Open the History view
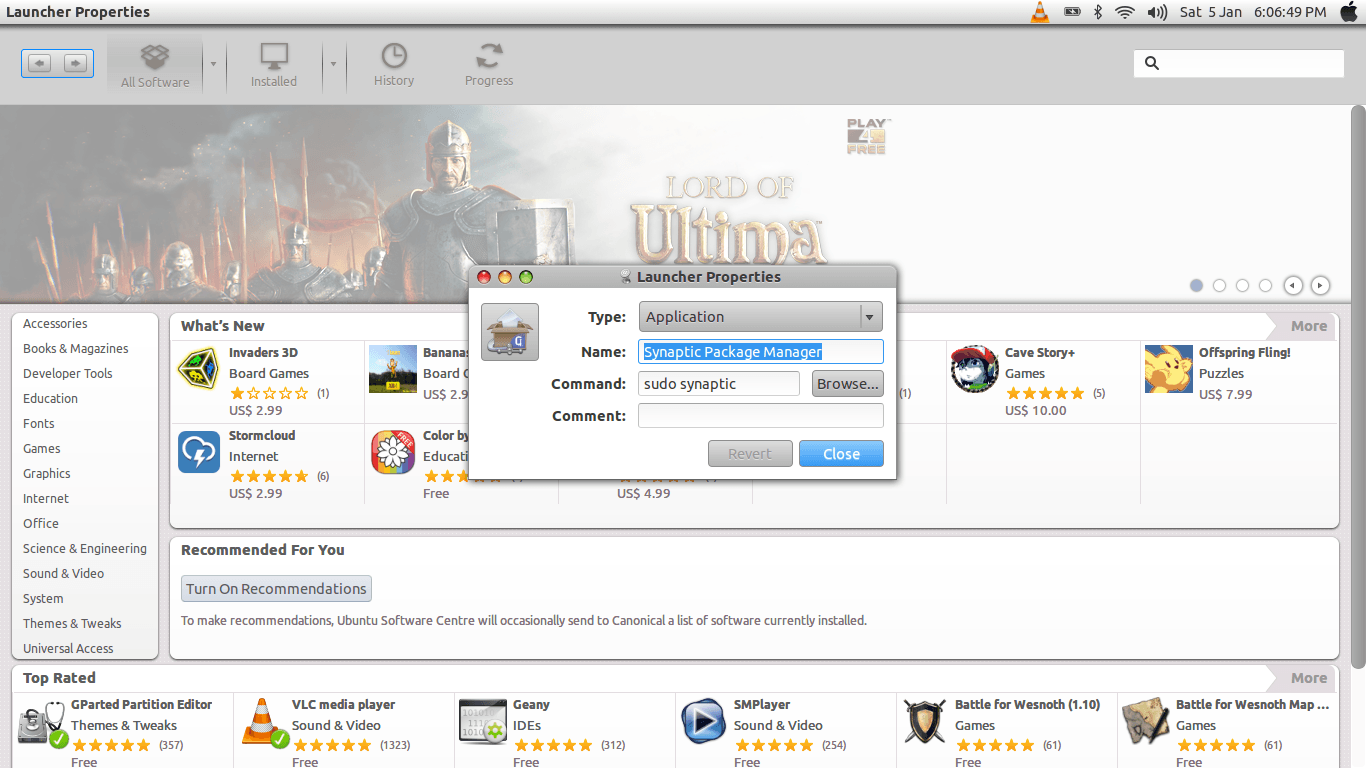The width and height of the screenshot is (1366, 768). (x=394, y=66)
